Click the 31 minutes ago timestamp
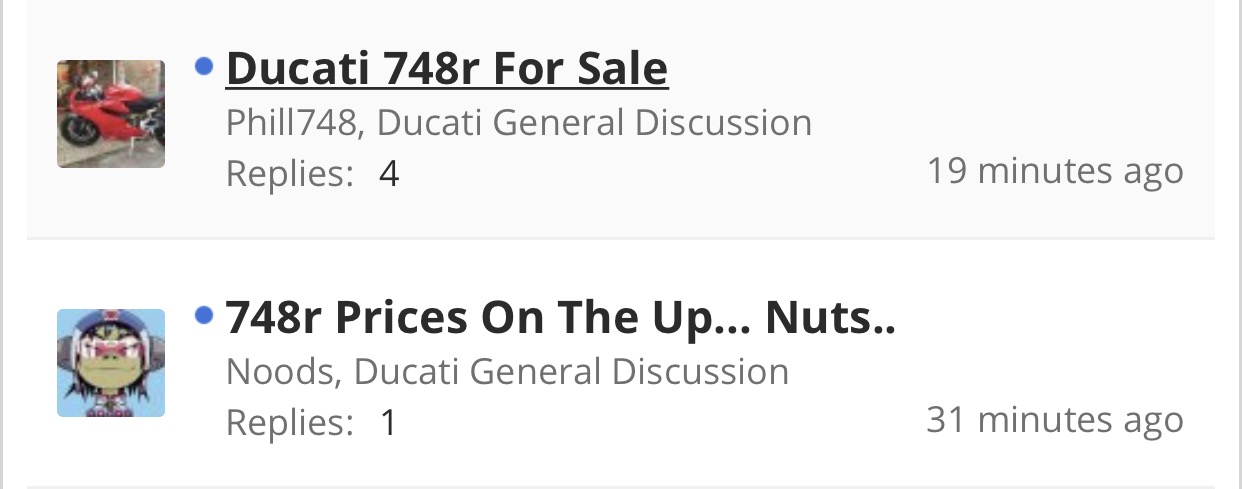The image size is (1242, 489). pyautogui.click(x=1054, y=420)
